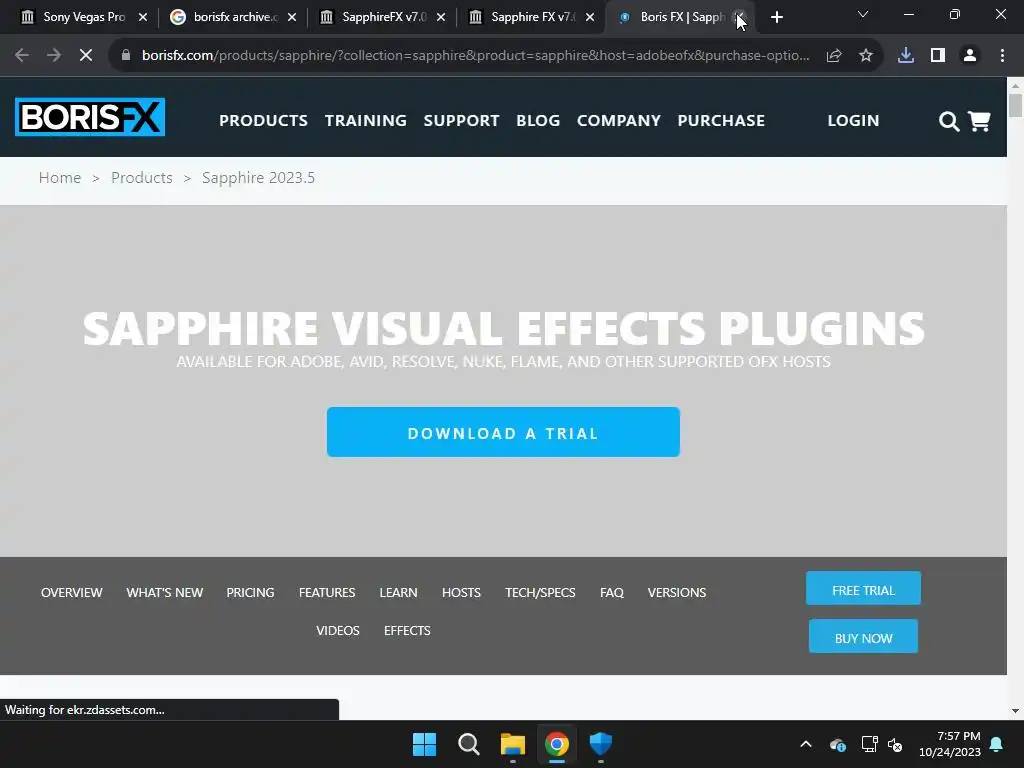Jump to VERSIONS section
This screenshot has height=768, width=1024.
tap(677, 593)
